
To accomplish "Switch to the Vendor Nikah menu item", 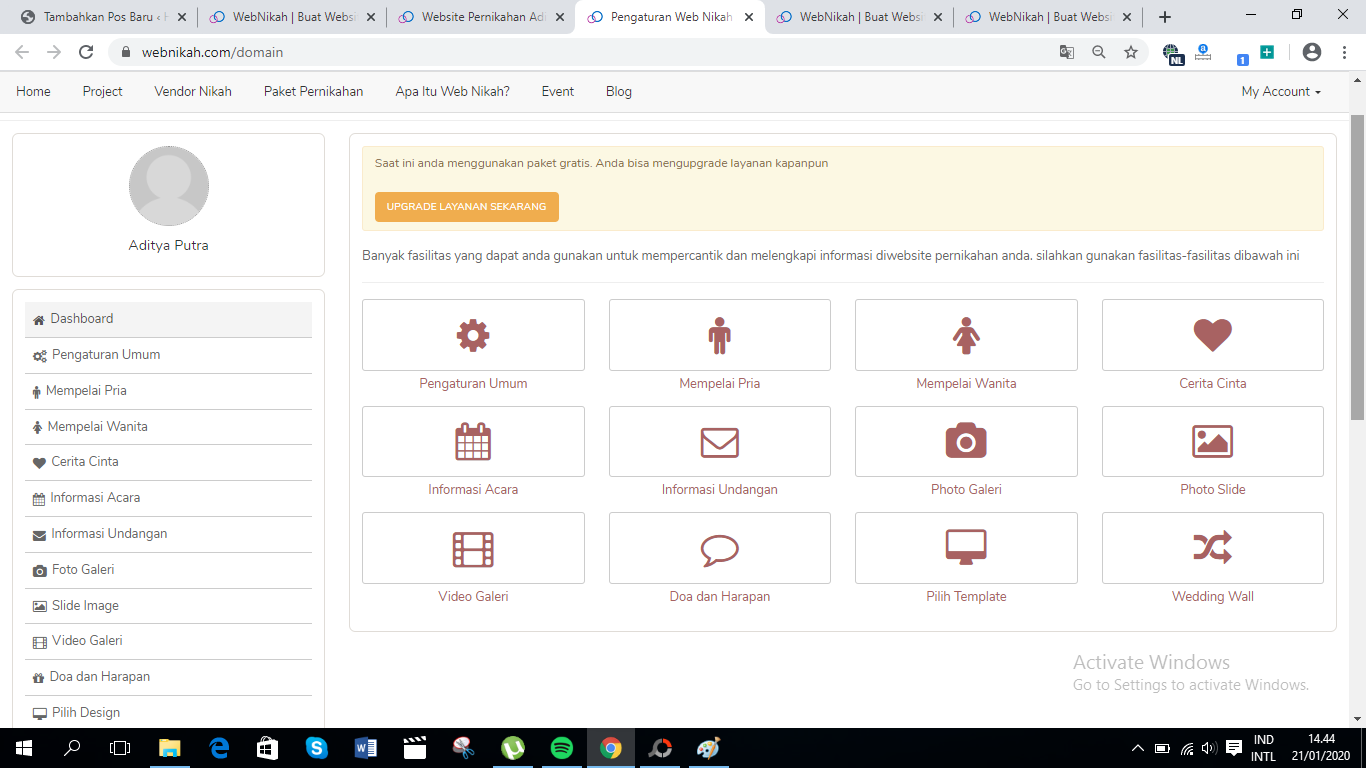I will tap(192, 91).
